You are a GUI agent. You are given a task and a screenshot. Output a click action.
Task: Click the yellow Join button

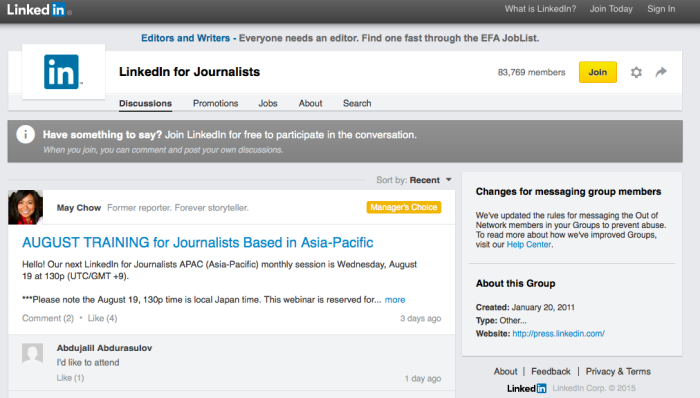tap(598, 72)
